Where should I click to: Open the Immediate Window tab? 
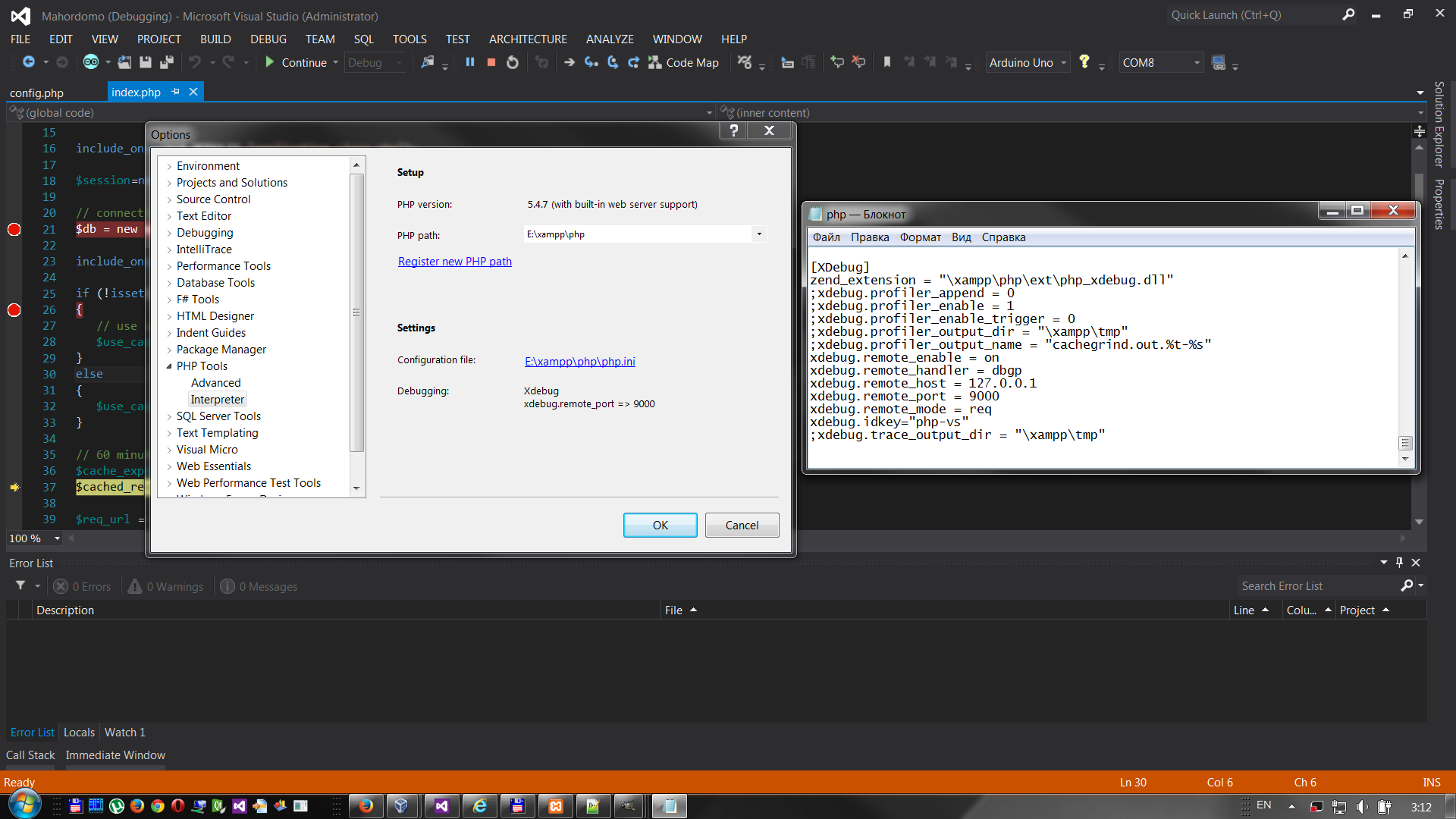[115, 755]
